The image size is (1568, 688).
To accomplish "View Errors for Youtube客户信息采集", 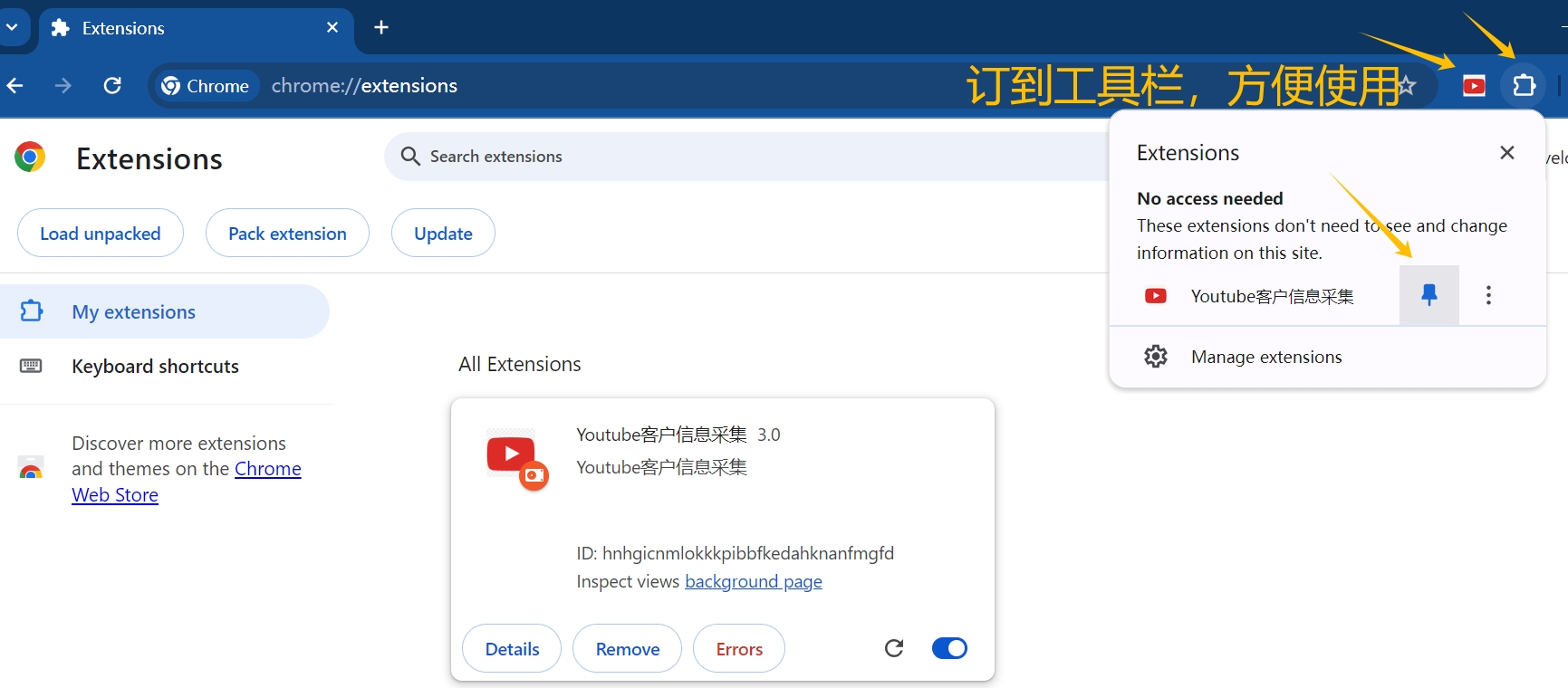I will coord(739,648).
